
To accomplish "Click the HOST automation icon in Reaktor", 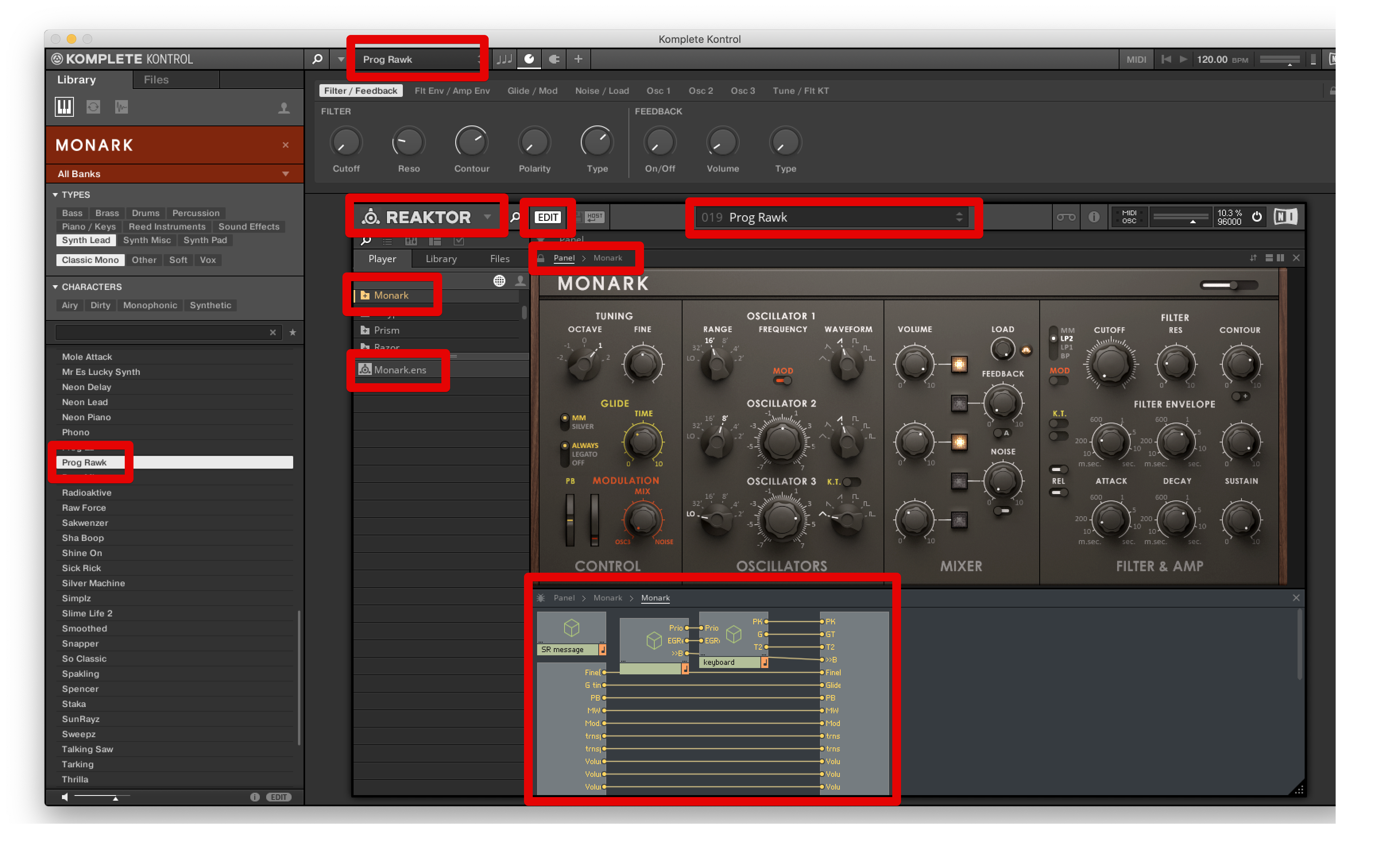I will [594, 217].
